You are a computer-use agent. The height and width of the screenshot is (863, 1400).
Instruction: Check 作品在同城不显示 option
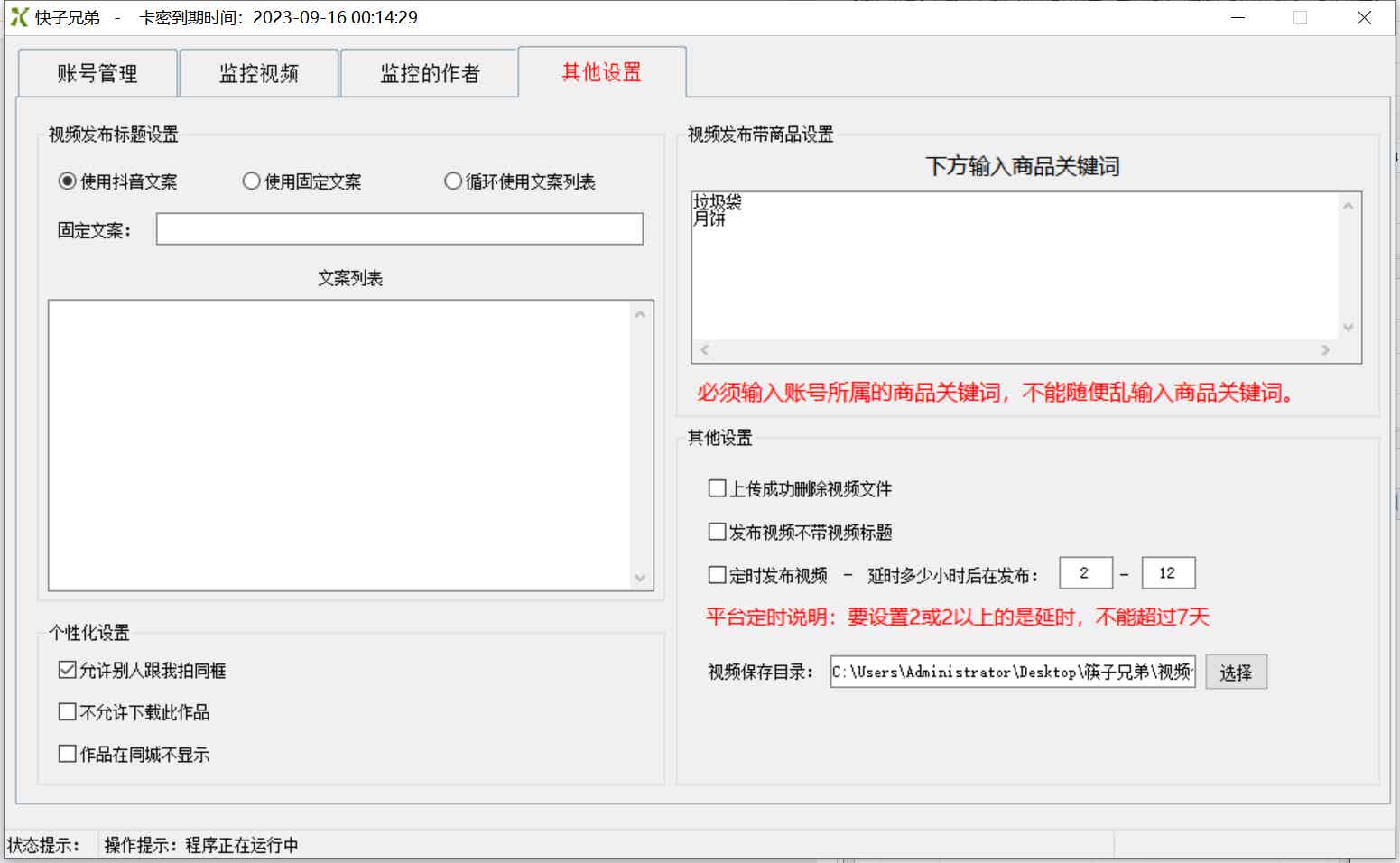[67, 753]
